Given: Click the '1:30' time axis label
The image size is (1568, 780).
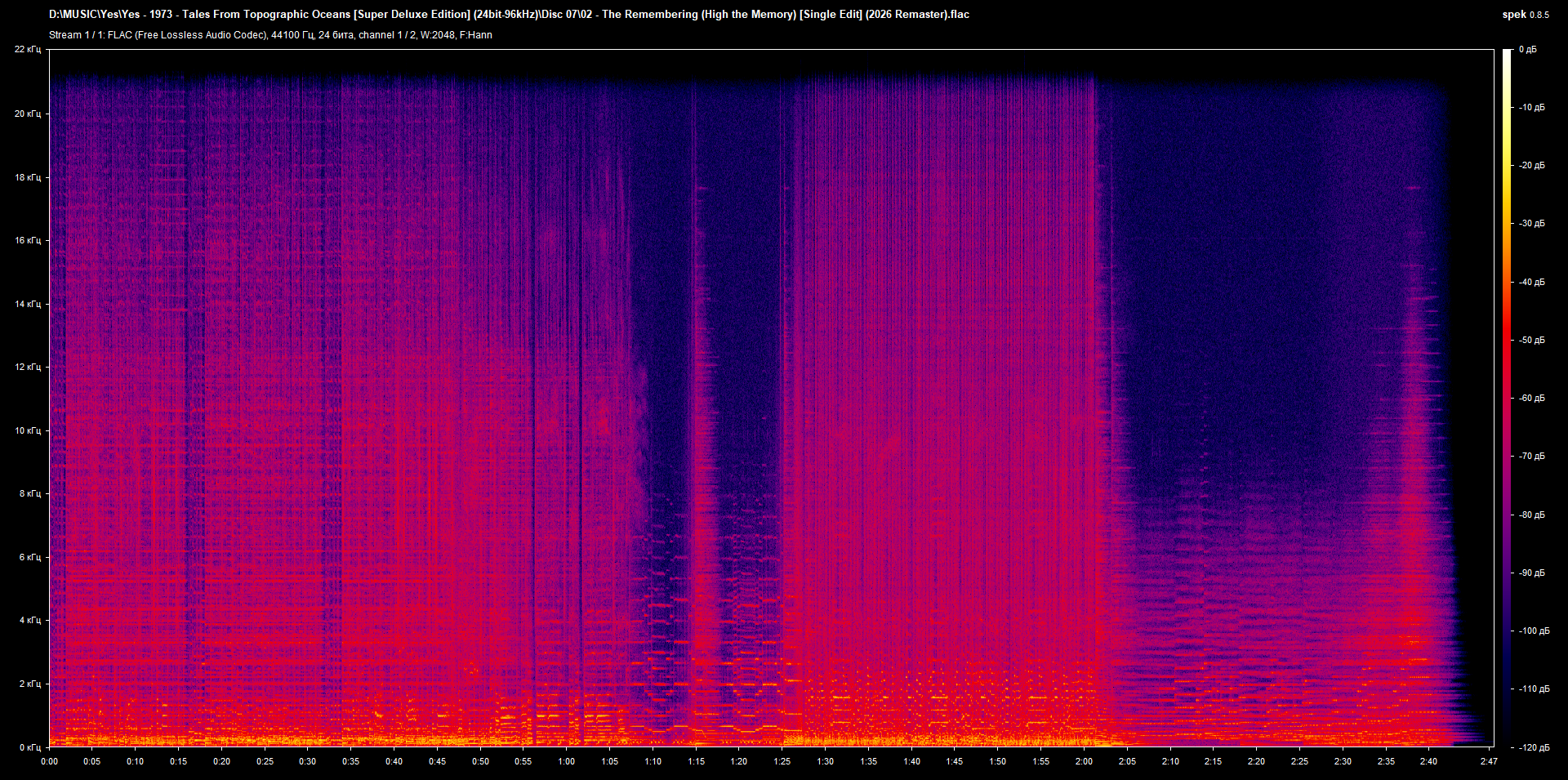Looking at the screenshot, I should [x=825, y=761].
